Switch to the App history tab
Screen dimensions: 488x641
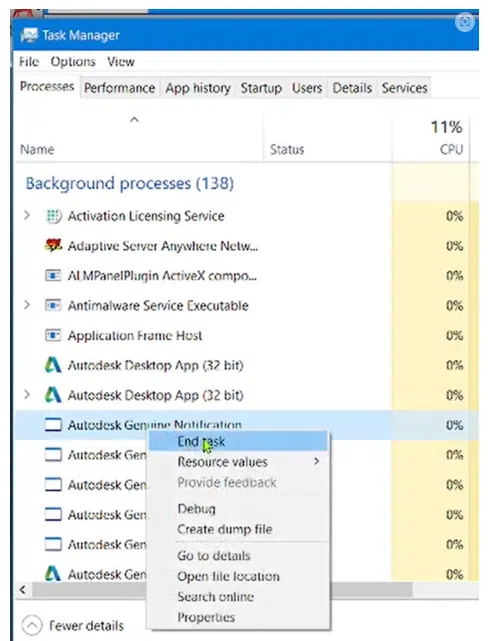[x=198, y=88]
